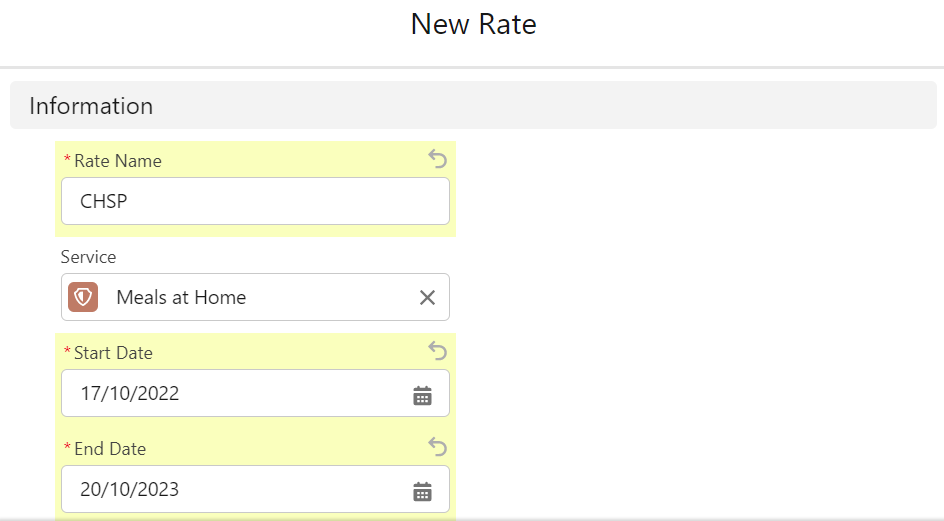Click into the Rate Name input containing CHSP
Viewport: 944px width, 521px height.
click(255, 201)
